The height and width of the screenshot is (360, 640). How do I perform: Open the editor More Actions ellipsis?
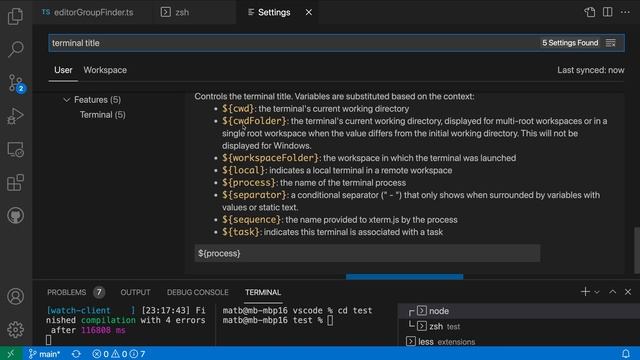tap(625, 12)
